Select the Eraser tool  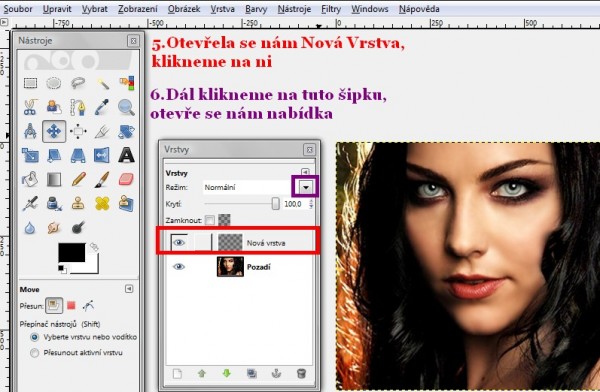click(126, 179)
